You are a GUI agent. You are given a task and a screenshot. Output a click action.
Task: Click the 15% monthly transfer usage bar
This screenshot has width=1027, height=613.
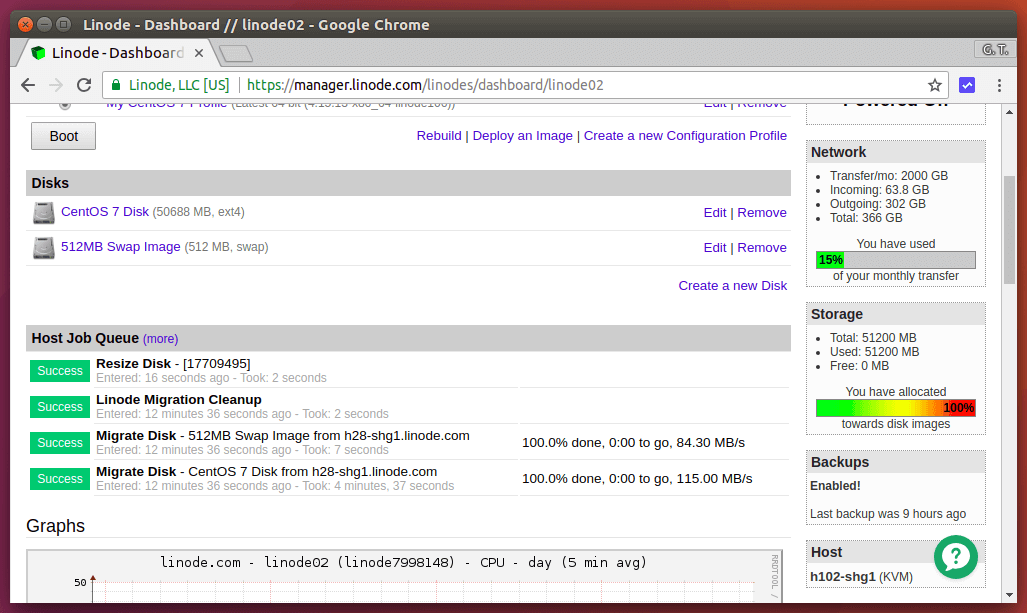pos(895,260)
